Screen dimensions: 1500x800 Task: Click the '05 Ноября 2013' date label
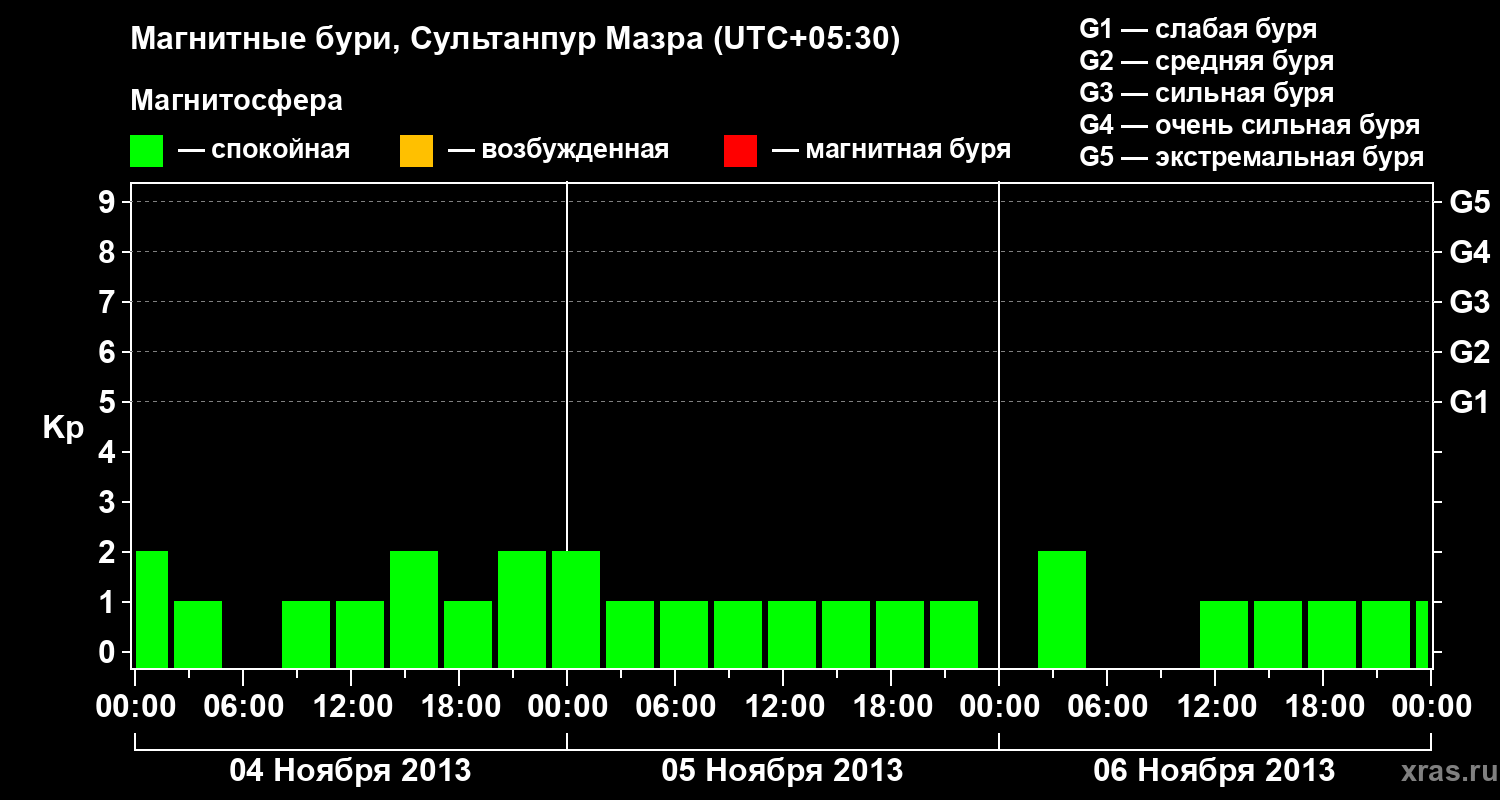tap(782, 770)
